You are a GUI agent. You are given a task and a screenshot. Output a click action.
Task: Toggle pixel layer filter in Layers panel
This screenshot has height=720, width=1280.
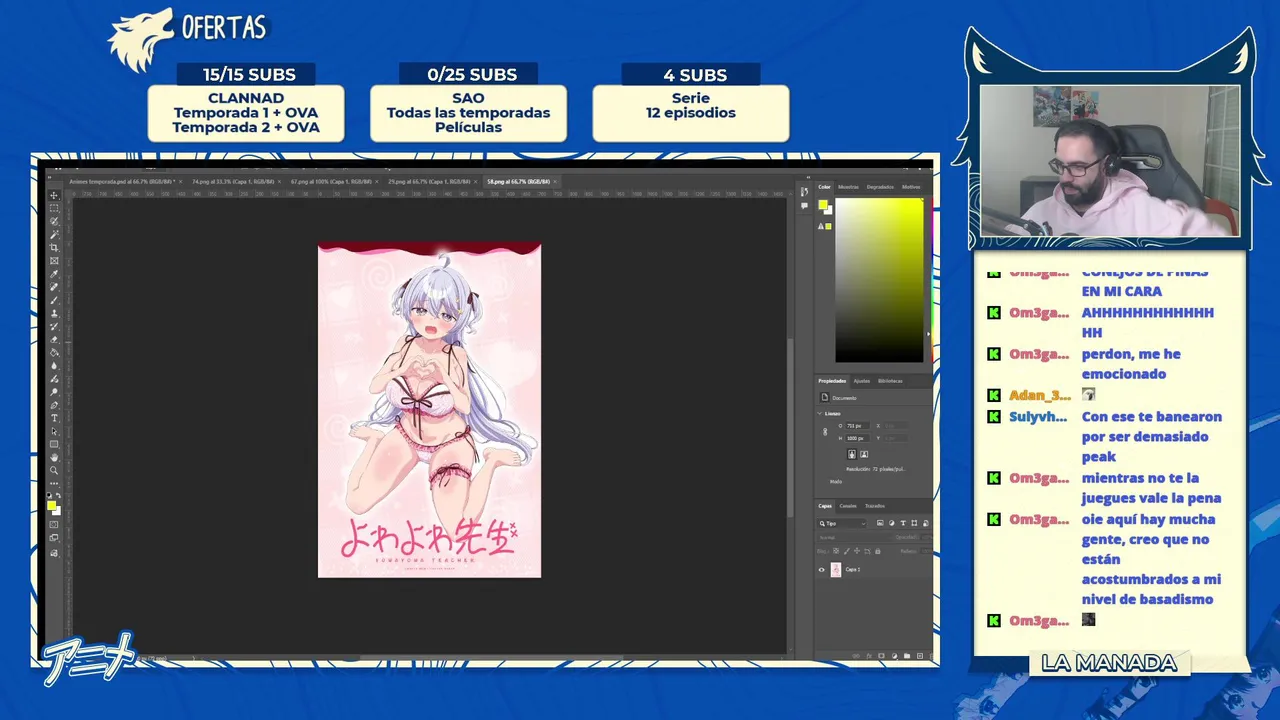click(x=880, y=523)
